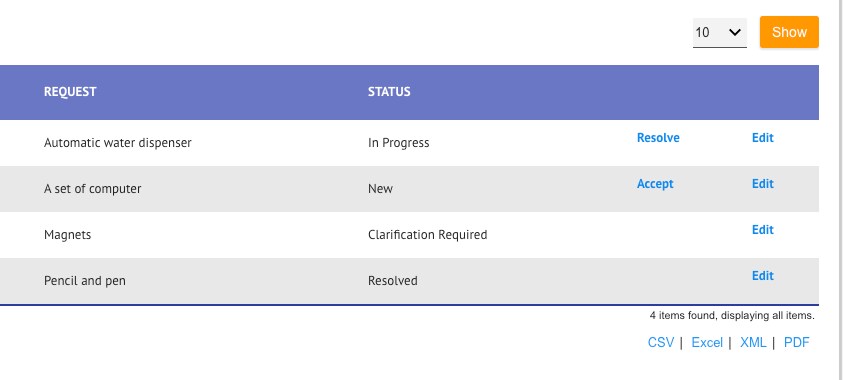
Task: Export the table as CSV
Action: point(661,342)
